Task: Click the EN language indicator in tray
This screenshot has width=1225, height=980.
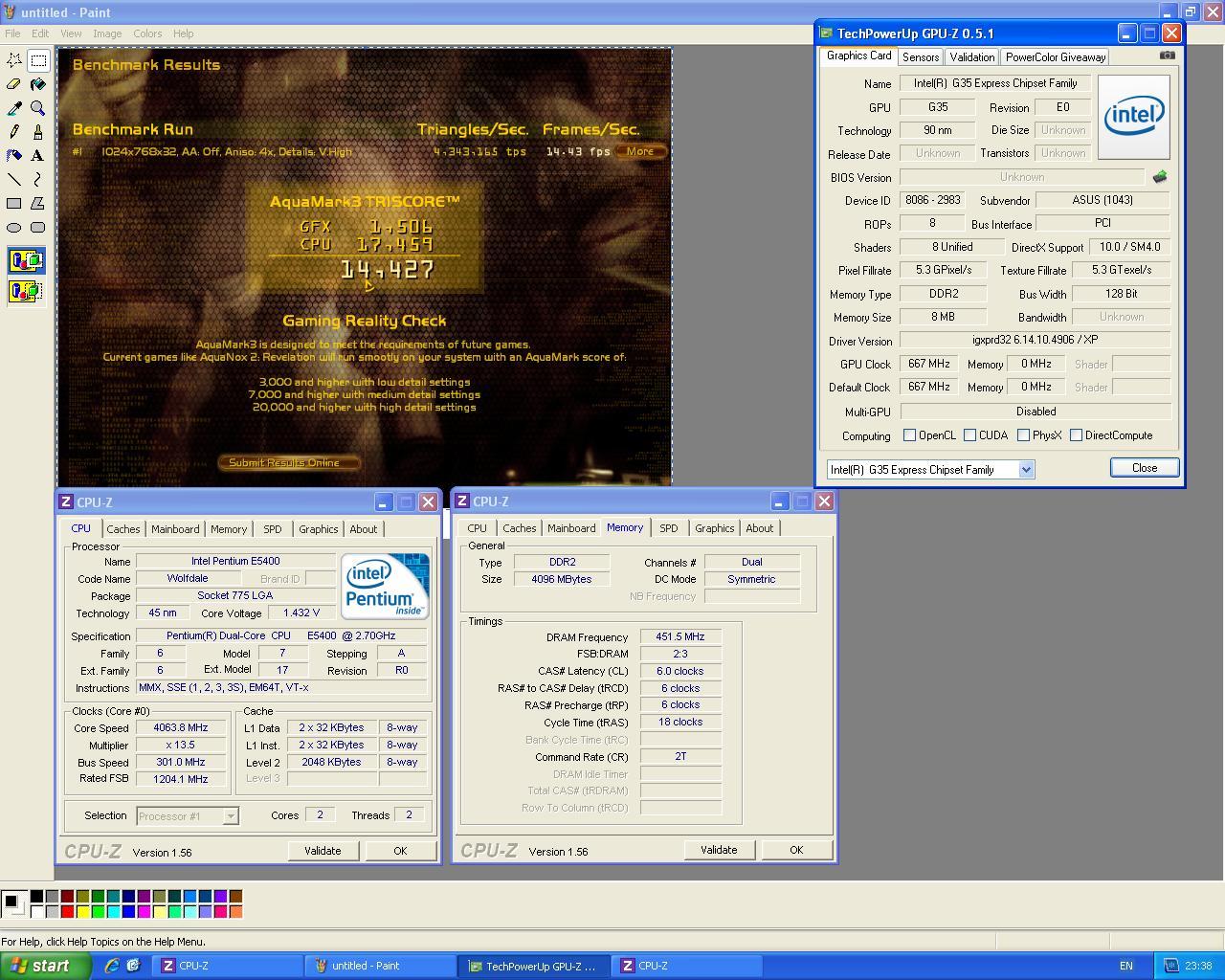Action: click(x=1126, y=966)
